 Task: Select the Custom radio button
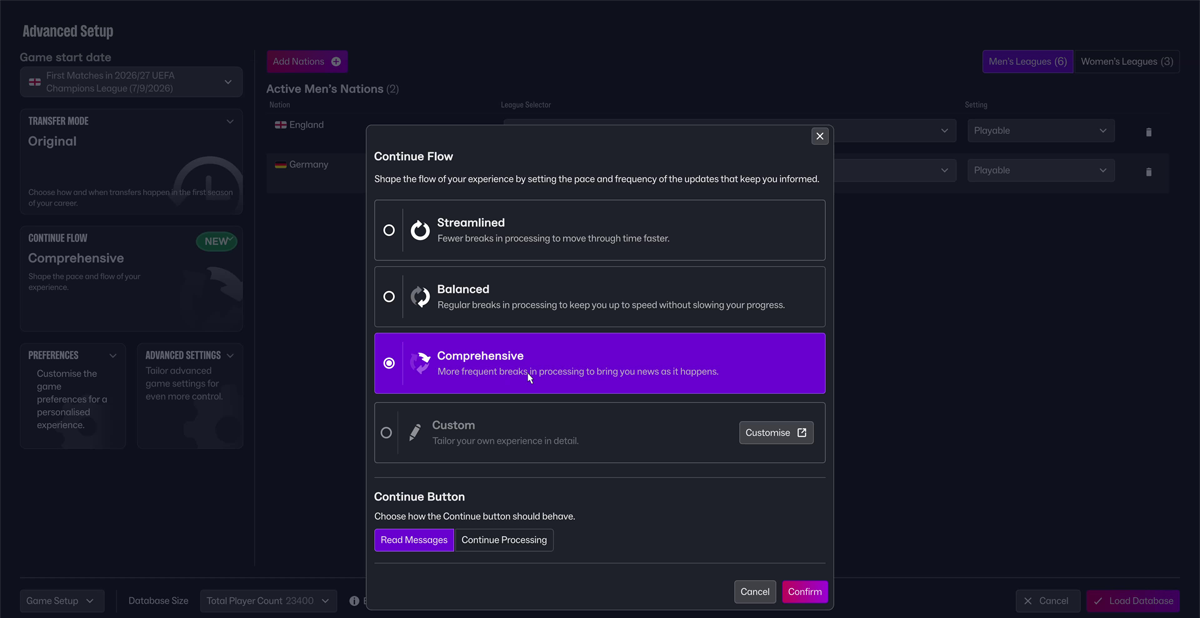[x=386, y=433]
